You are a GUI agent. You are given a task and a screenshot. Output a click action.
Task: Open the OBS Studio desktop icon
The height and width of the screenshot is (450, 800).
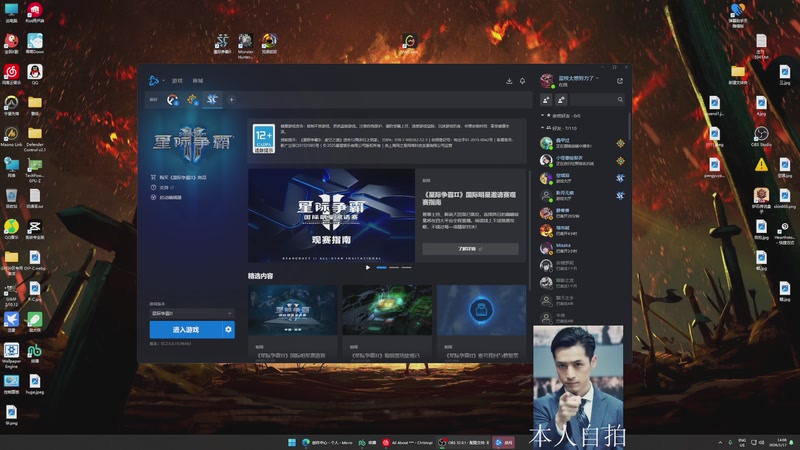[761, 136]
